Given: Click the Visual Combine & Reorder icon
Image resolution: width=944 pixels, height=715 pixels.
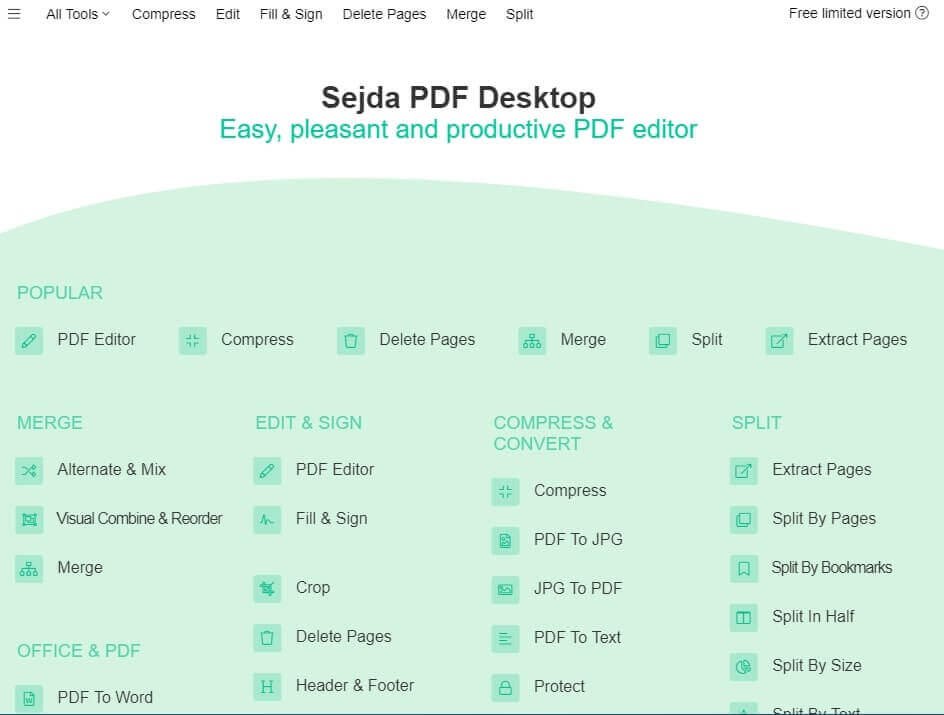Looking at the screenshot, I should point(29,519).
